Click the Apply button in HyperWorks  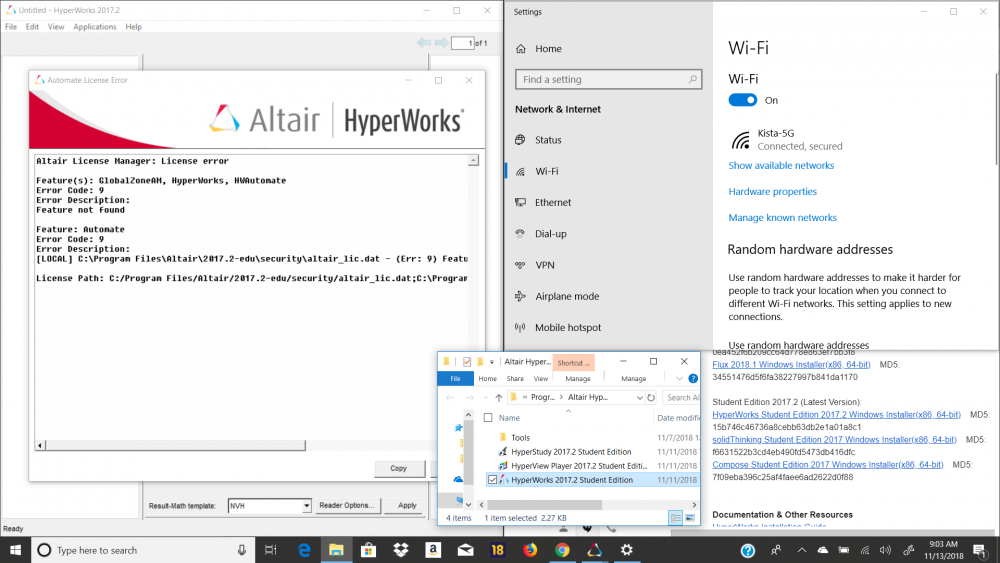pos(407,506)
